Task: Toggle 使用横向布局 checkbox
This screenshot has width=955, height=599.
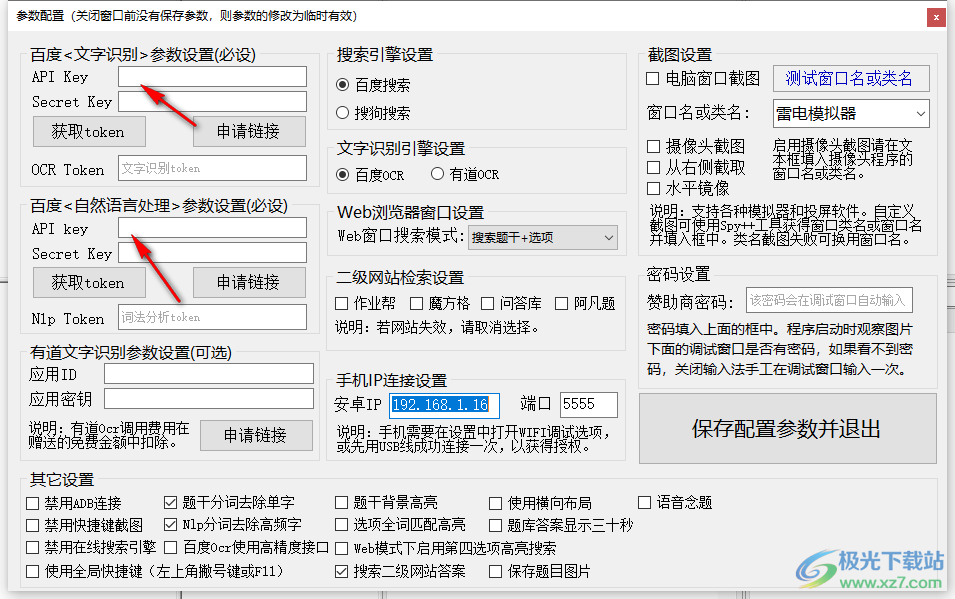Action: click(496, 503)
